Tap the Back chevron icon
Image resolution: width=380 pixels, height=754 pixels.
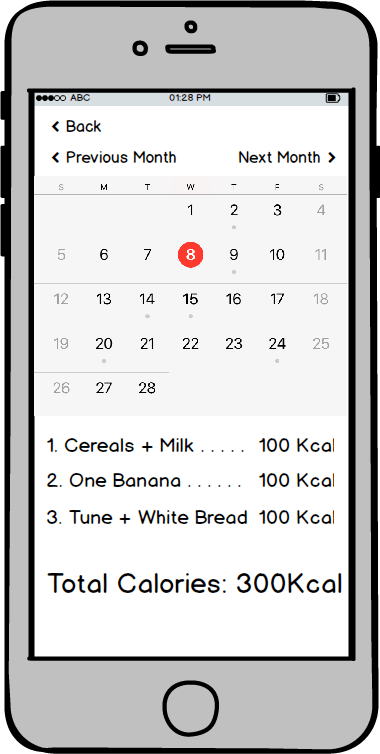coord(56,127)
